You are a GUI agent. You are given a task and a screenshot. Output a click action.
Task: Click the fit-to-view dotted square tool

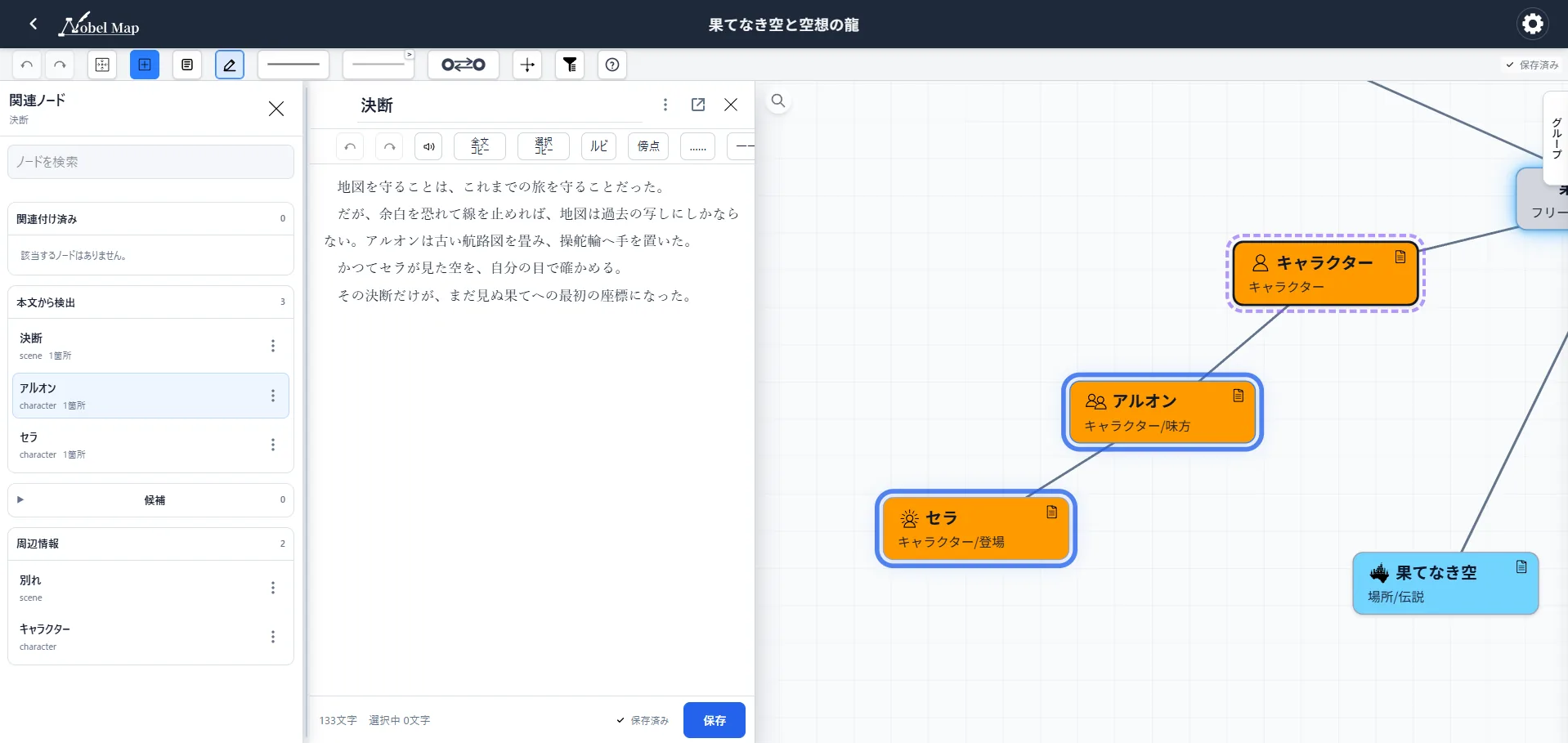click(102, 65)
